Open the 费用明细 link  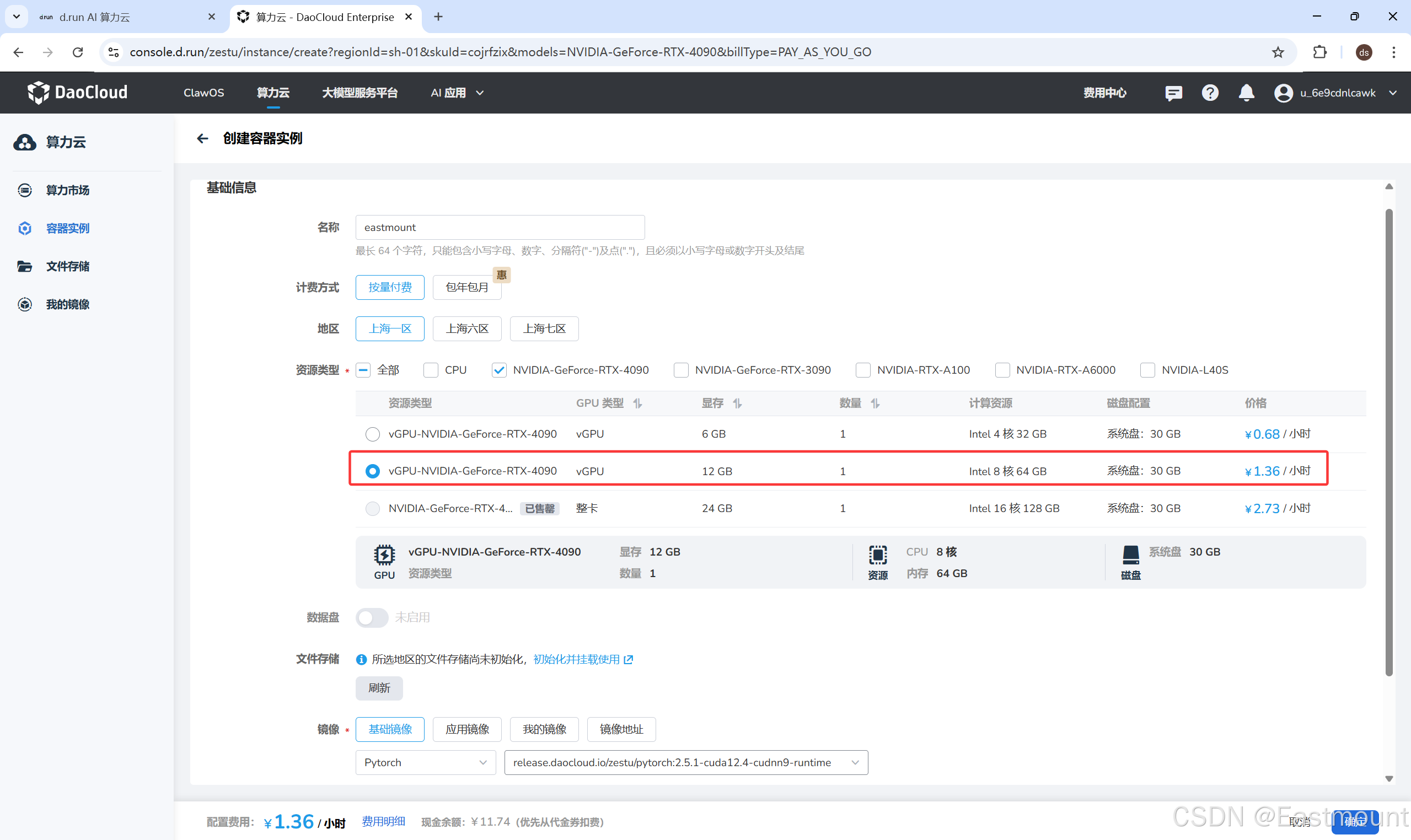[x=383, y=822]
